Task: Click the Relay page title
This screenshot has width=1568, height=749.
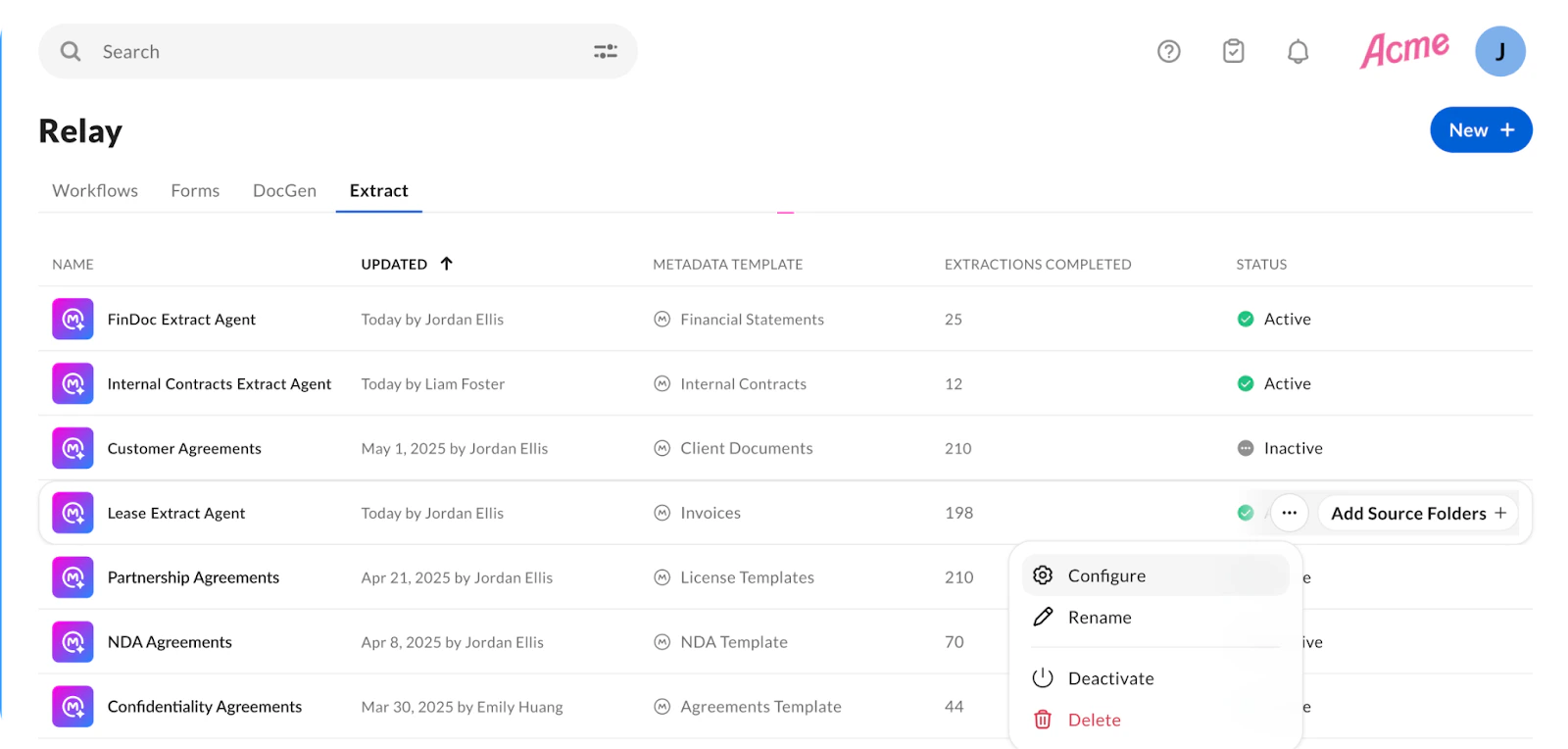Action: coord(80,131)
